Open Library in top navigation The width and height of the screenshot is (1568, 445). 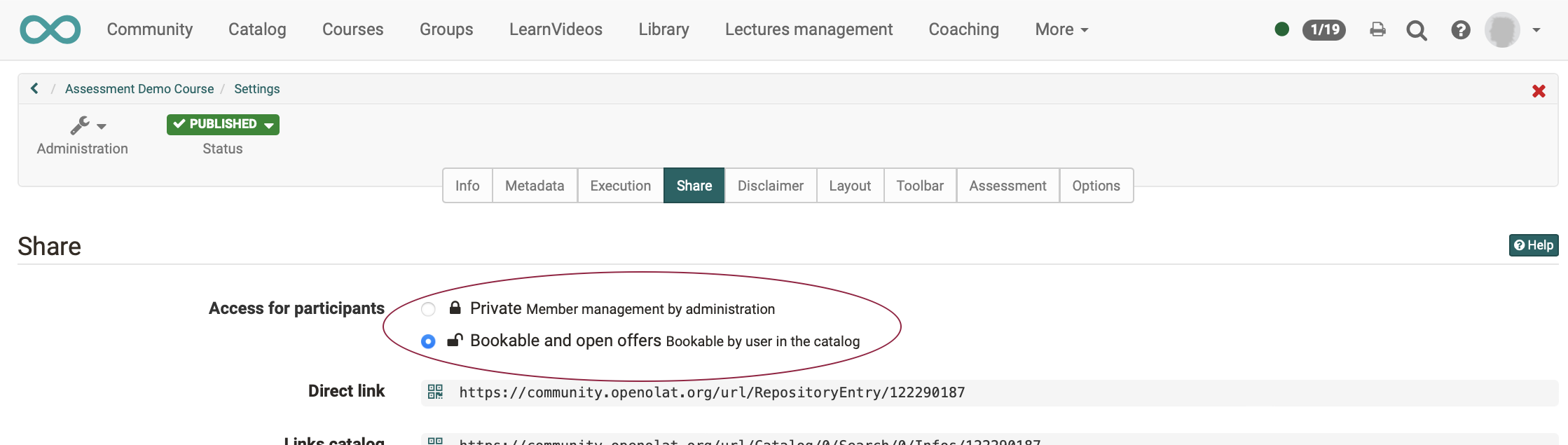[x=663, y=29]
